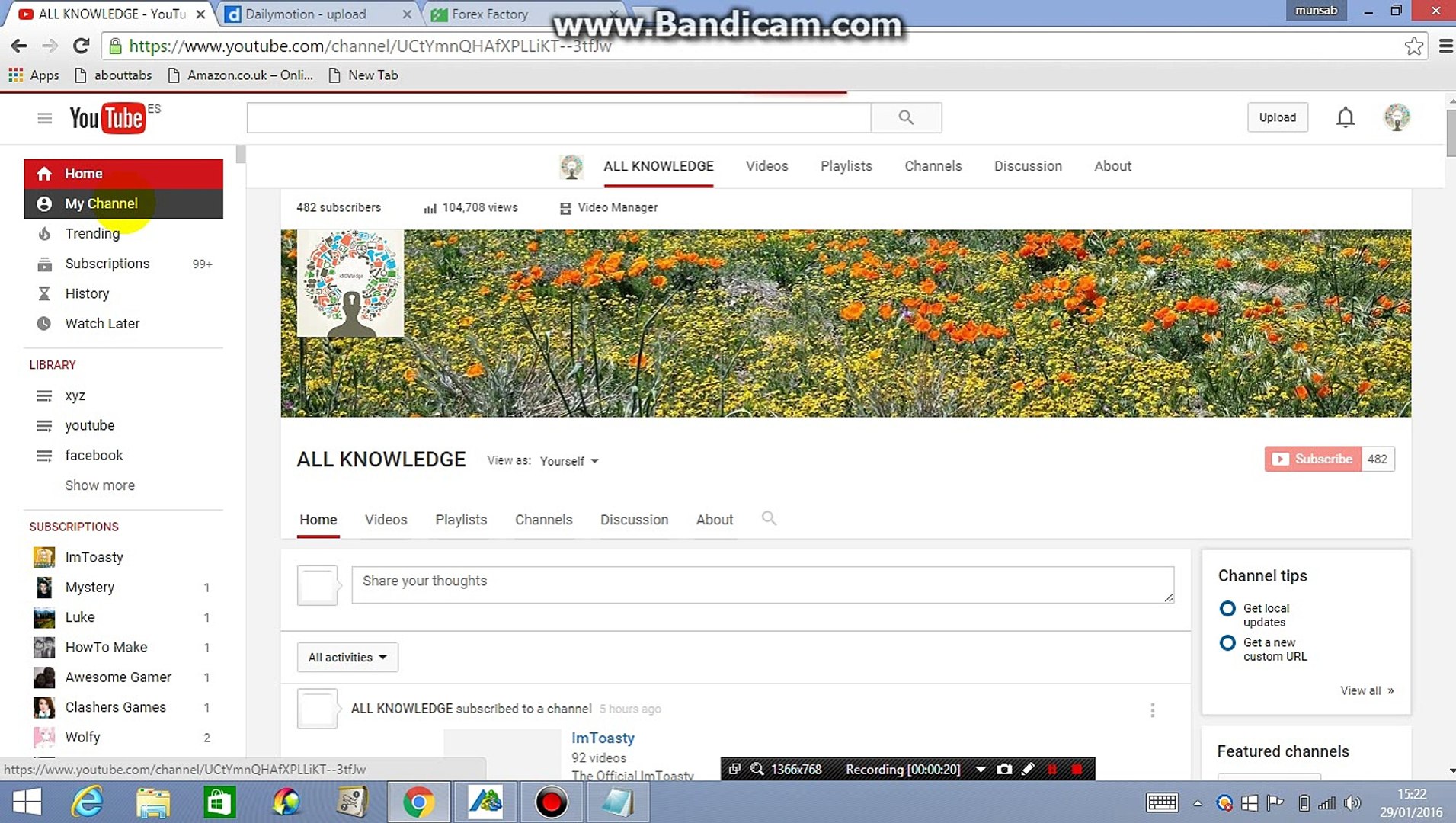Open the ImToasty subscription in the sidebar
1456x823 pixels.
(94, 557)
